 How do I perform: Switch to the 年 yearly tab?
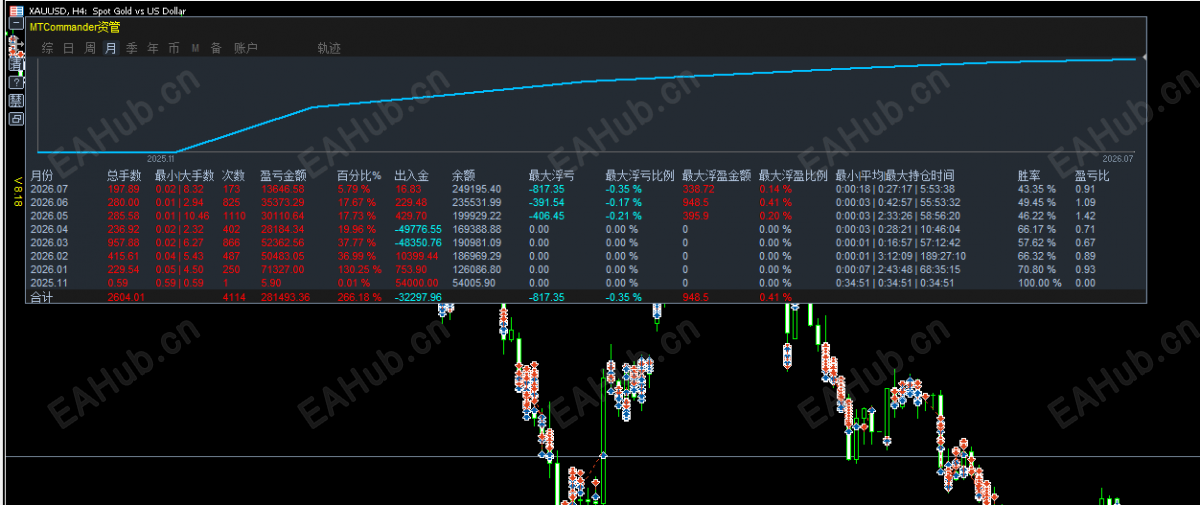point(152,48)
